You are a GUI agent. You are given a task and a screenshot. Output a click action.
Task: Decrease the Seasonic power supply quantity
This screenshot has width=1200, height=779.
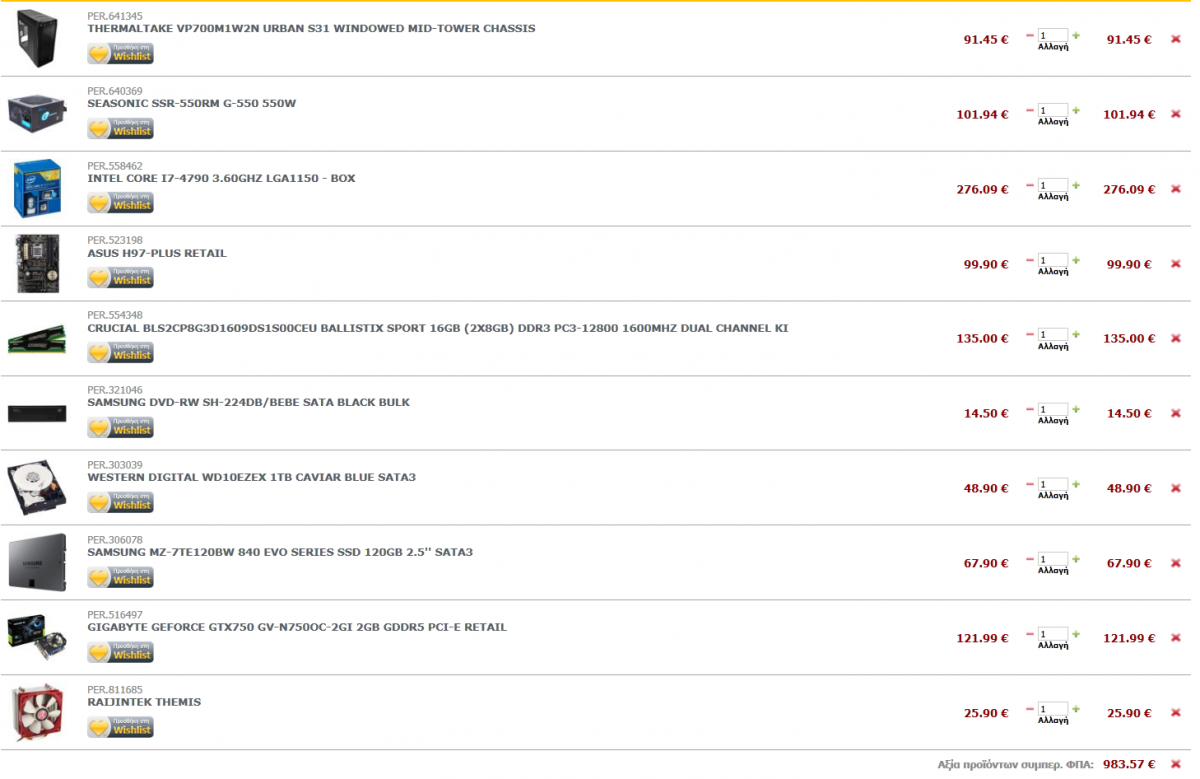pos(1030,111)
